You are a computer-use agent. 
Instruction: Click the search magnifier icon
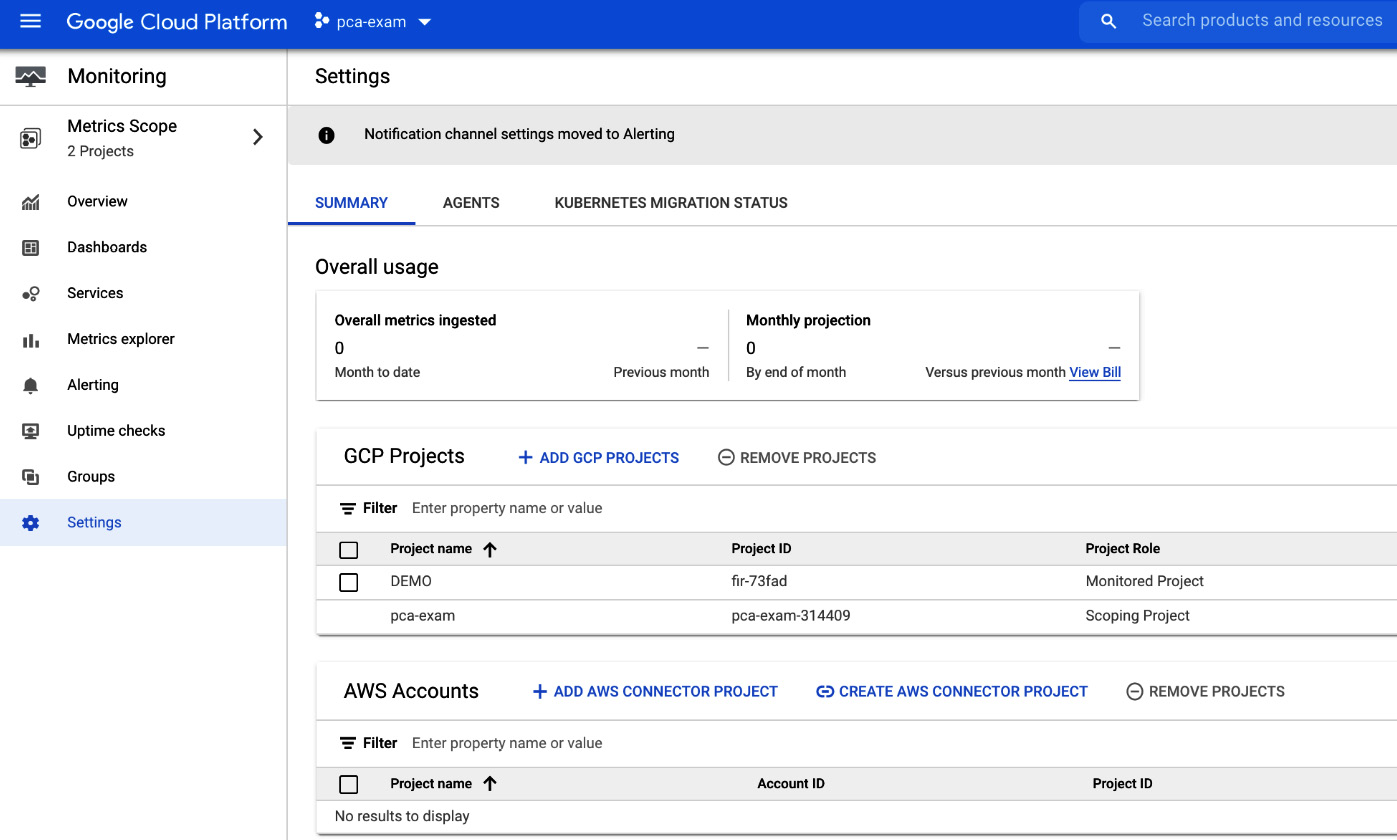pos(1108,21)
